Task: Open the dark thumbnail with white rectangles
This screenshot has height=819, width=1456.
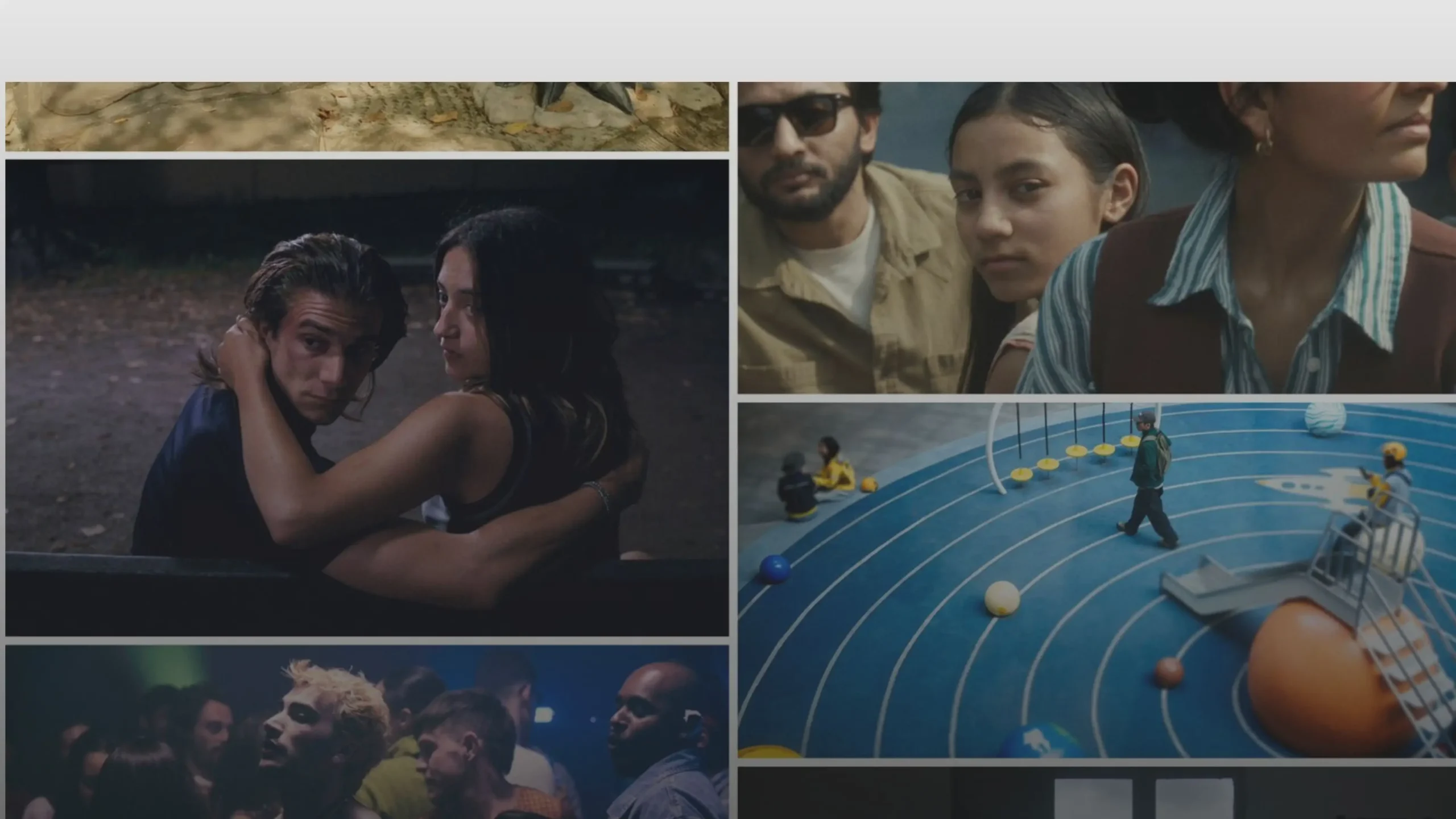Action: pos(1097,793)
